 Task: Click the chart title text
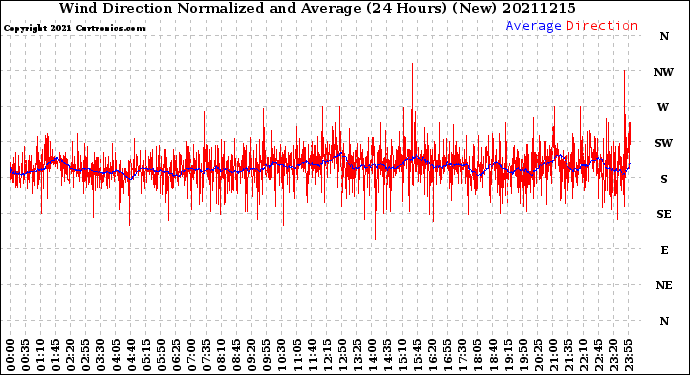pos(317,8)
